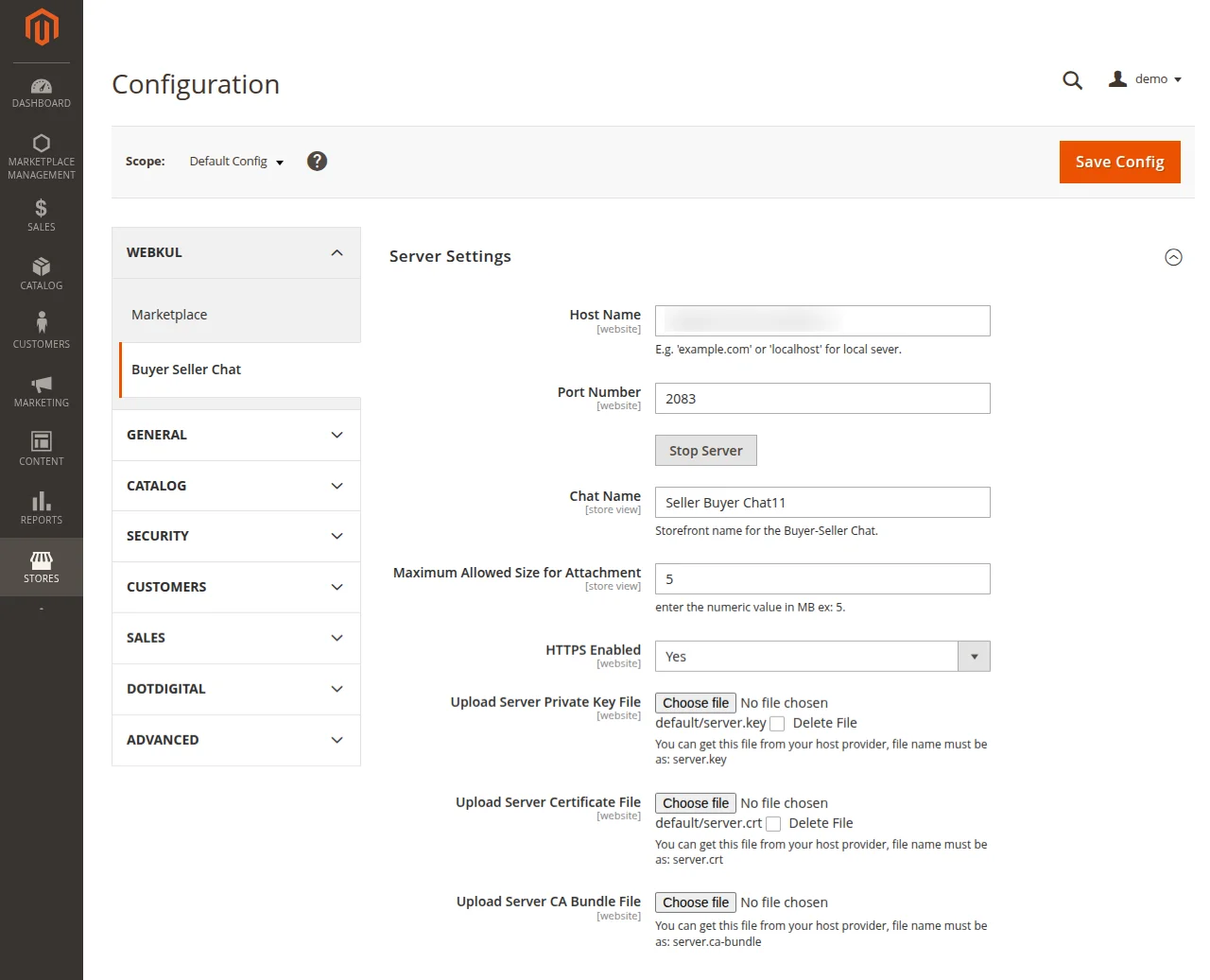Image resolution: width=1210 pixels, height=980 pixels.
Task: Select the Sales sidebar icon
Action: 41,215
